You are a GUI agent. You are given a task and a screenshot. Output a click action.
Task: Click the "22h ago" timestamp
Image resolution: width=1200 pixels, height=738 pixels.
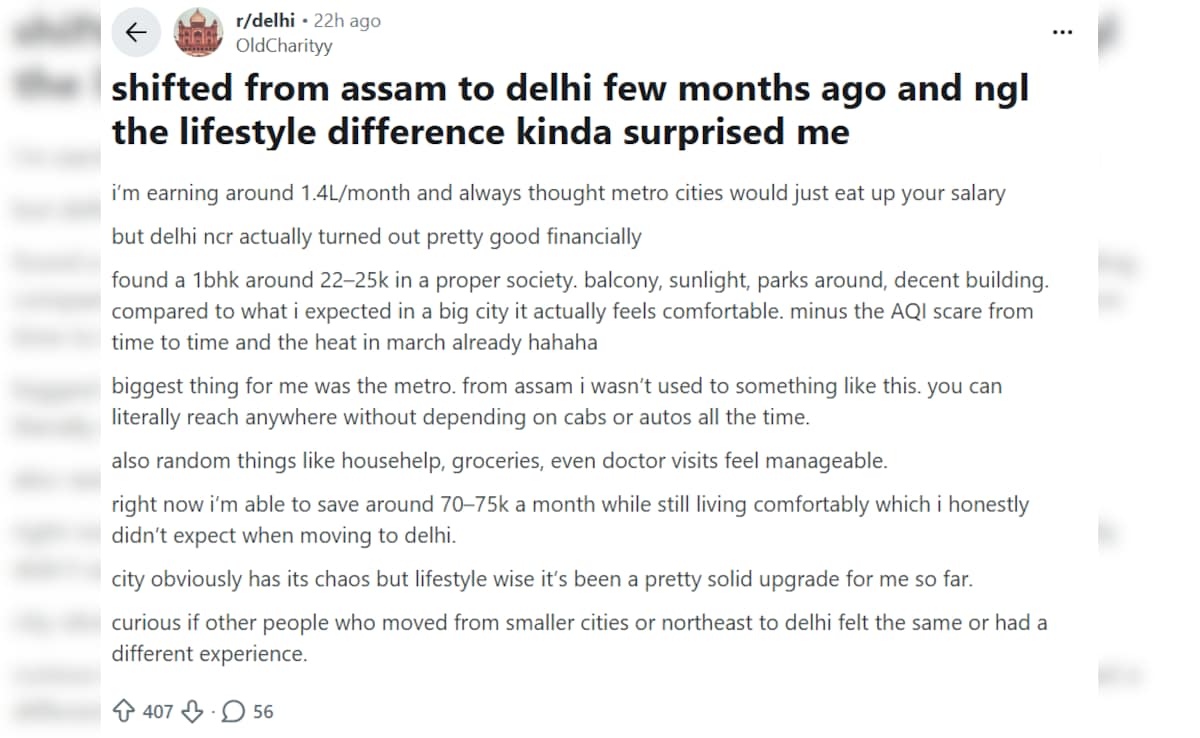(347, 21)
